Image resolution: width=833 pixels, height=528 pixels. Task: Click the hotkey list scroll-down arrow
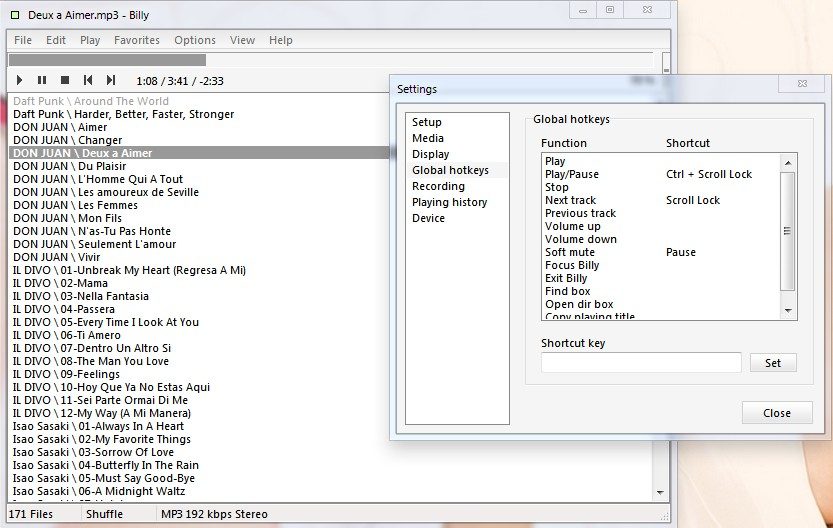click(x=788, y=311)
